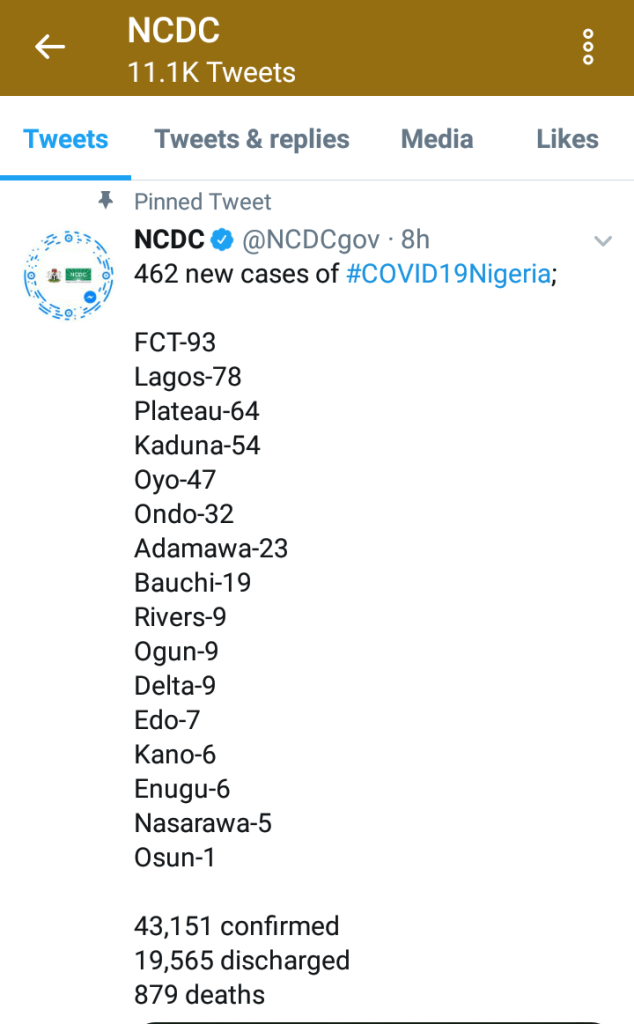This screenshot has width=634, height=1024.
Task: Tap the @NCDCgov handle
Action: [x=311, y=240]
